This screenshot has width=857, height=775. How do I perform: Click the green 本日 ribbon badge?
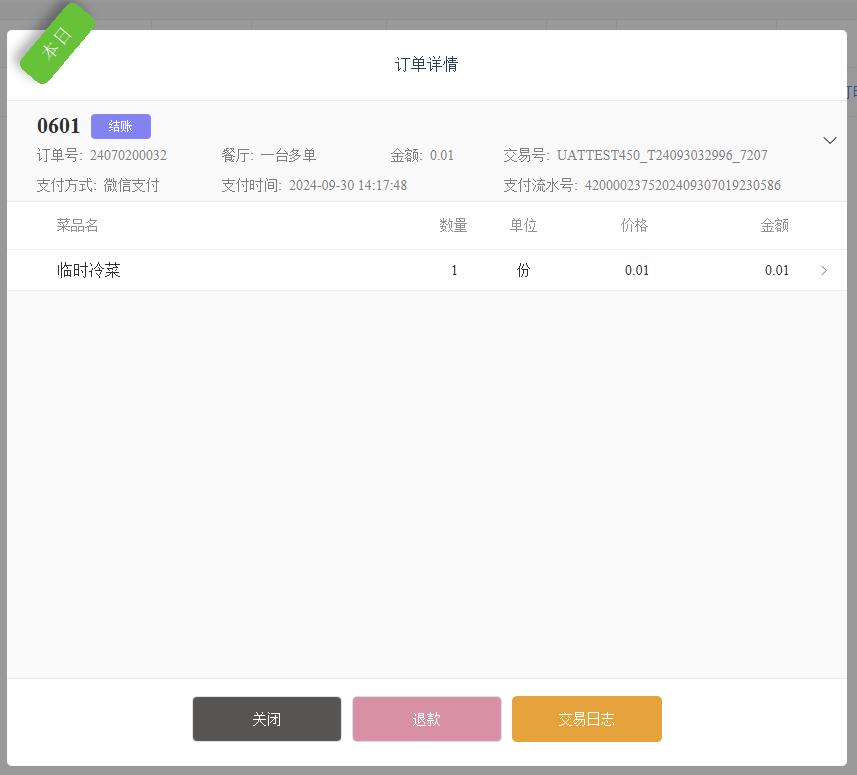56,42
